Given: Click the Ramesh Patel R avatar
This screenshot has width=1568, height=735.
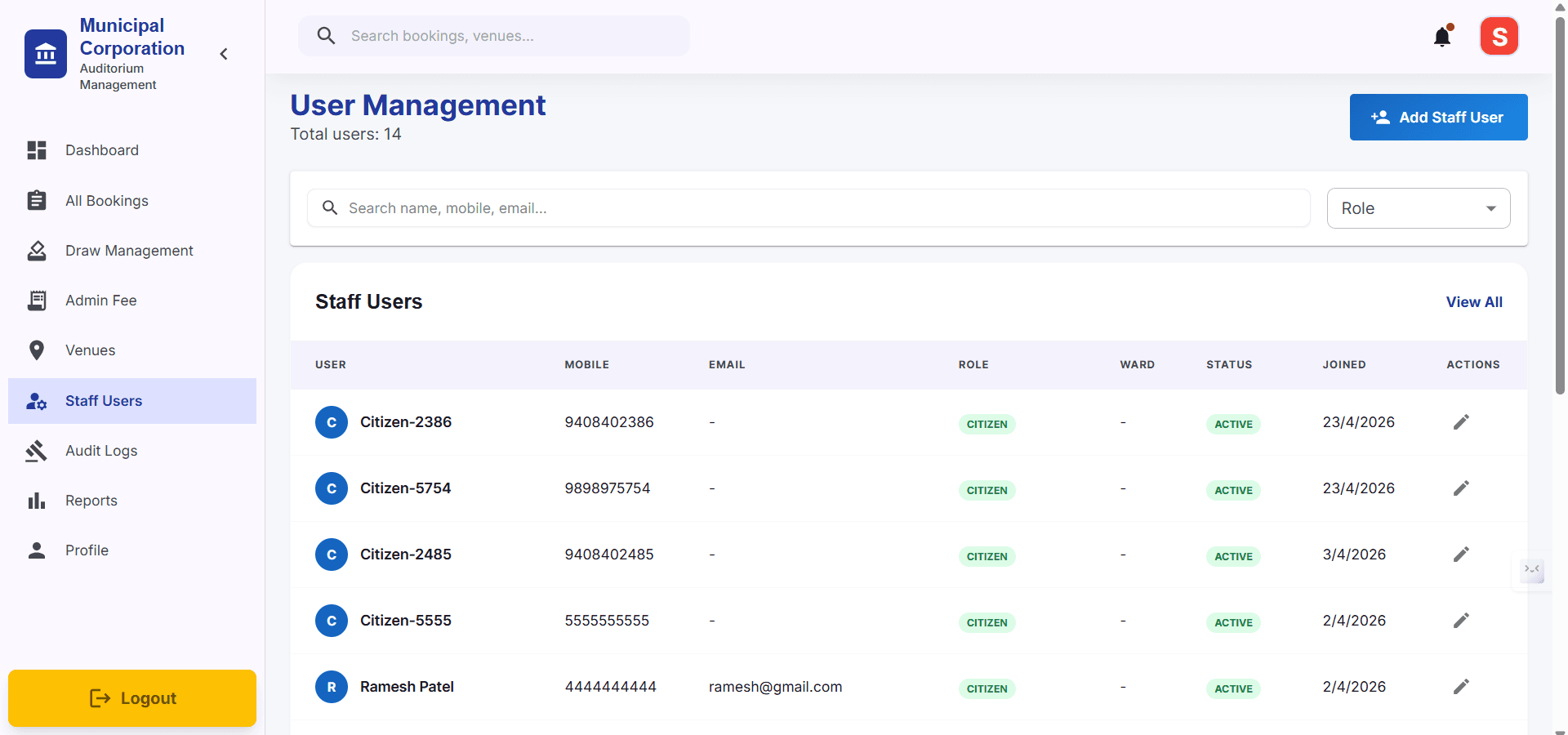Looking at the screenshot, I should [332, 687].
